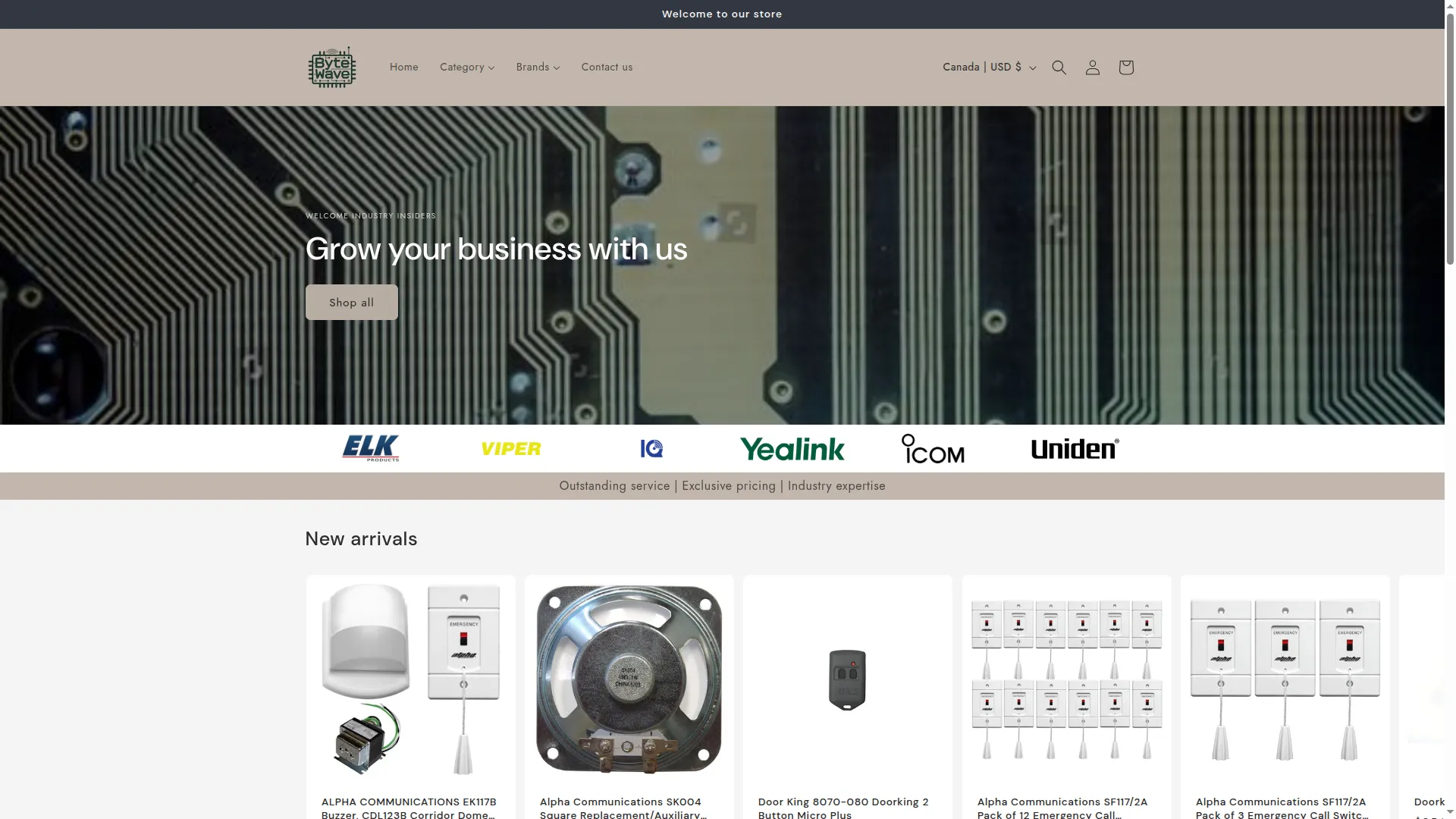The width and height of the screenshot is (1456, 819).
Task: View the Door King remote image
Action: [x=848, y=679]
